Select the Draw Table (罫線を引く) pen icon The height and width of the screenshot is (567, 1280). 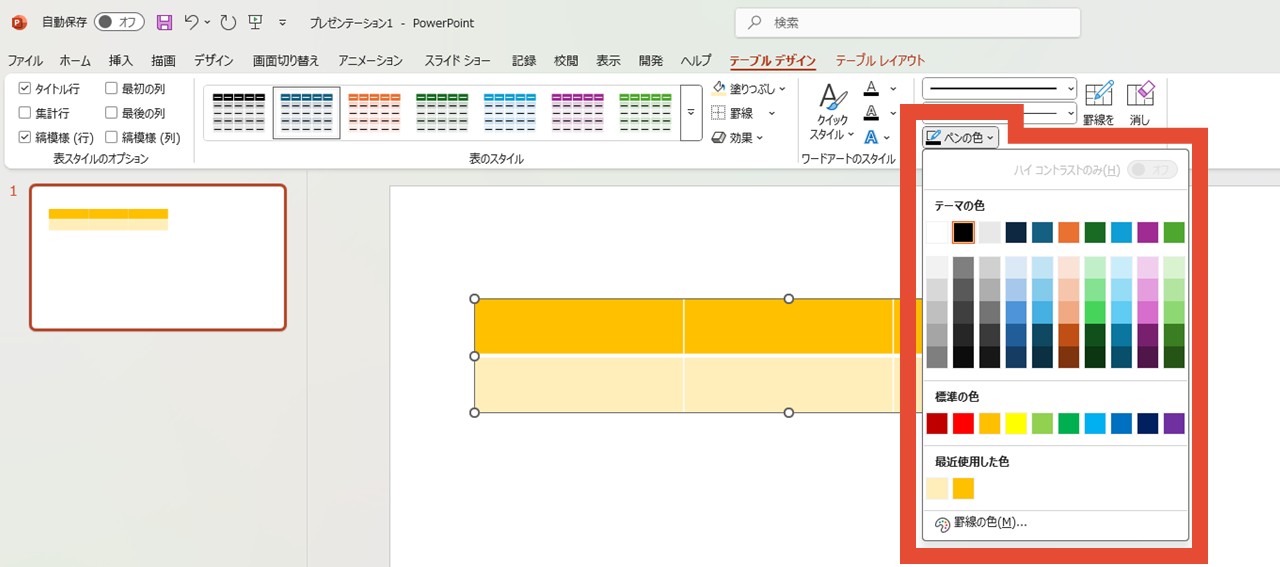tap(1098, 96)
